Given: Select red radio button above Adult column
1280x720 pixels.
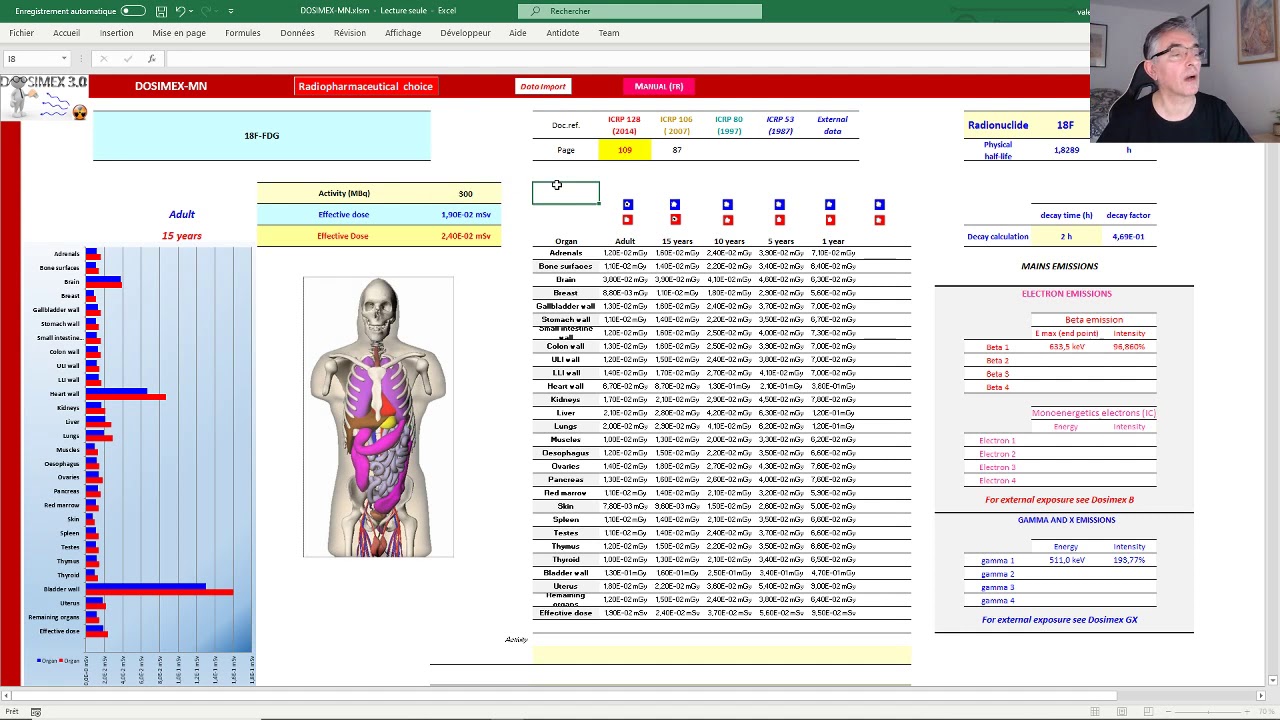Looking at the screenshot, I should pos(627,220).
